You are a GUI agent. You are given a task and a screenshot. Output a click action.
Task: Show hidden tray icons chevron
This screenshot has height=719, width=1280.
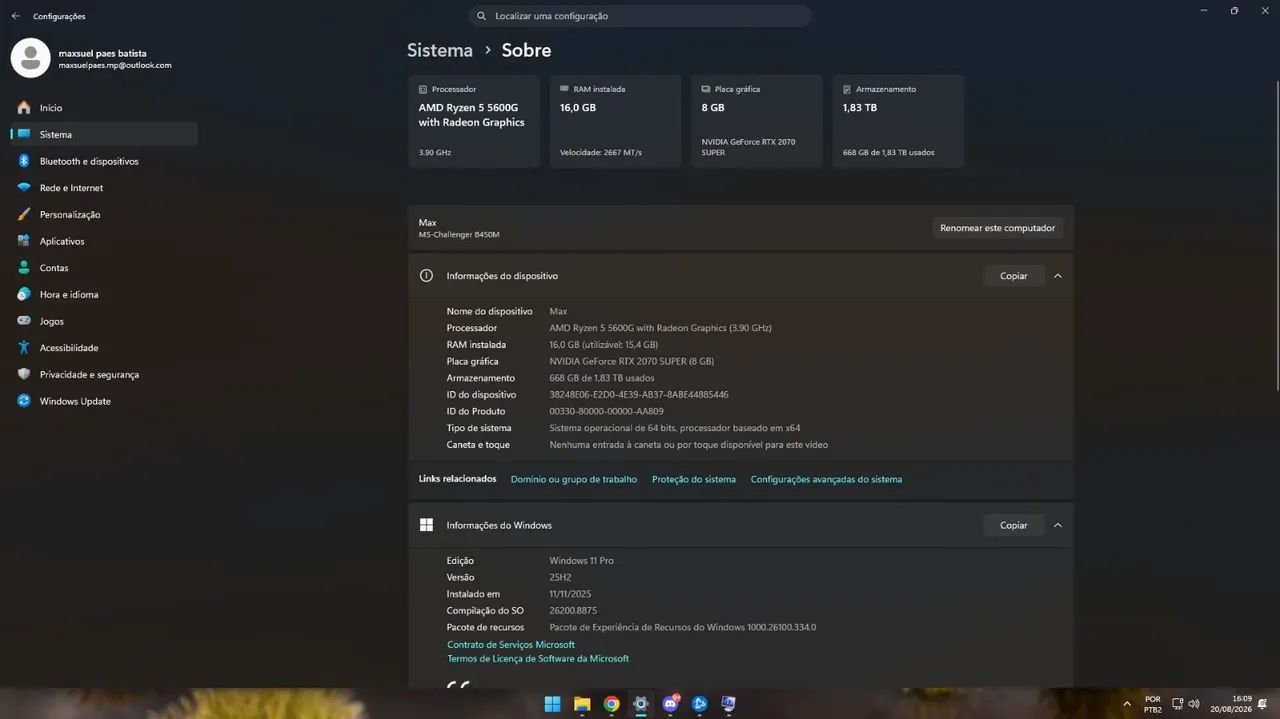click(1127, 704)
